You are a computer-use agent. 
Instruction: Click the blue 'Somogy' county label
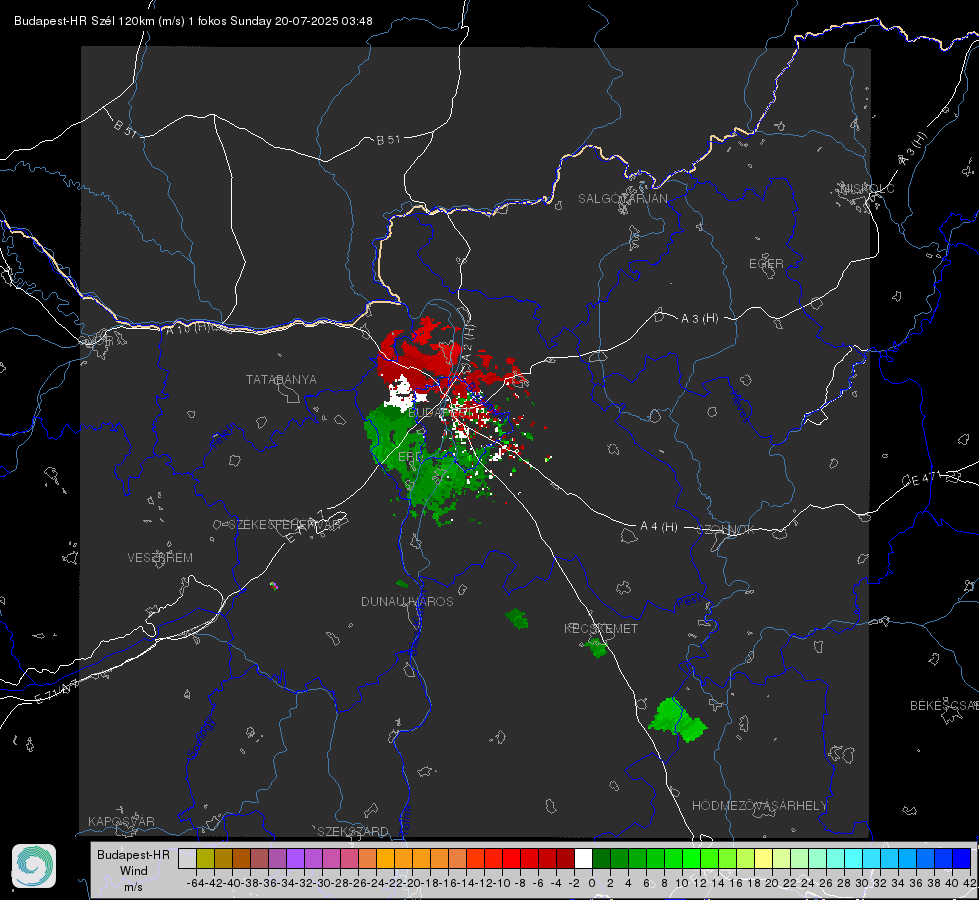tap(200, 738)
